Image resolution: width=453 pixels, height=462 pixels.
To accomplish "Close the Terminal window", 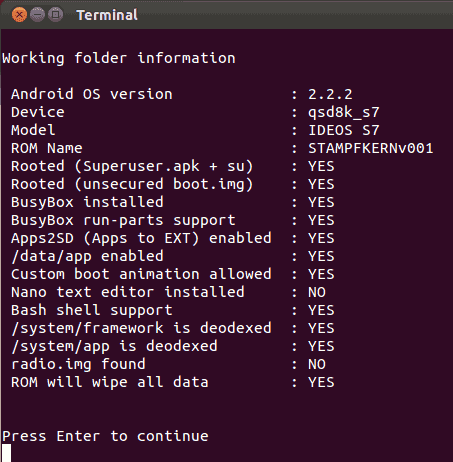I will [x=19, y=15].
